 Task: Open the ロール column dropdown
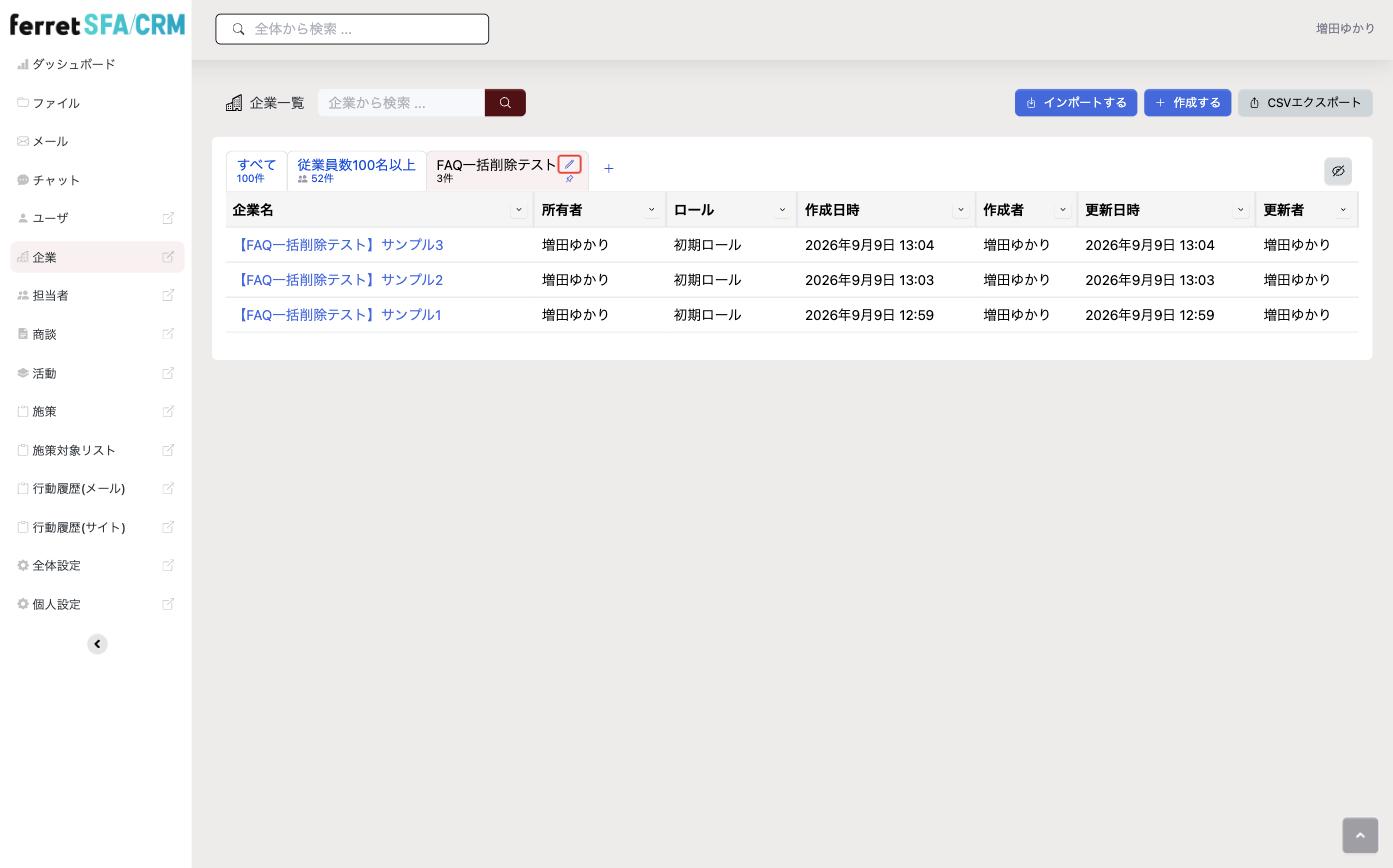pos(782,210)
